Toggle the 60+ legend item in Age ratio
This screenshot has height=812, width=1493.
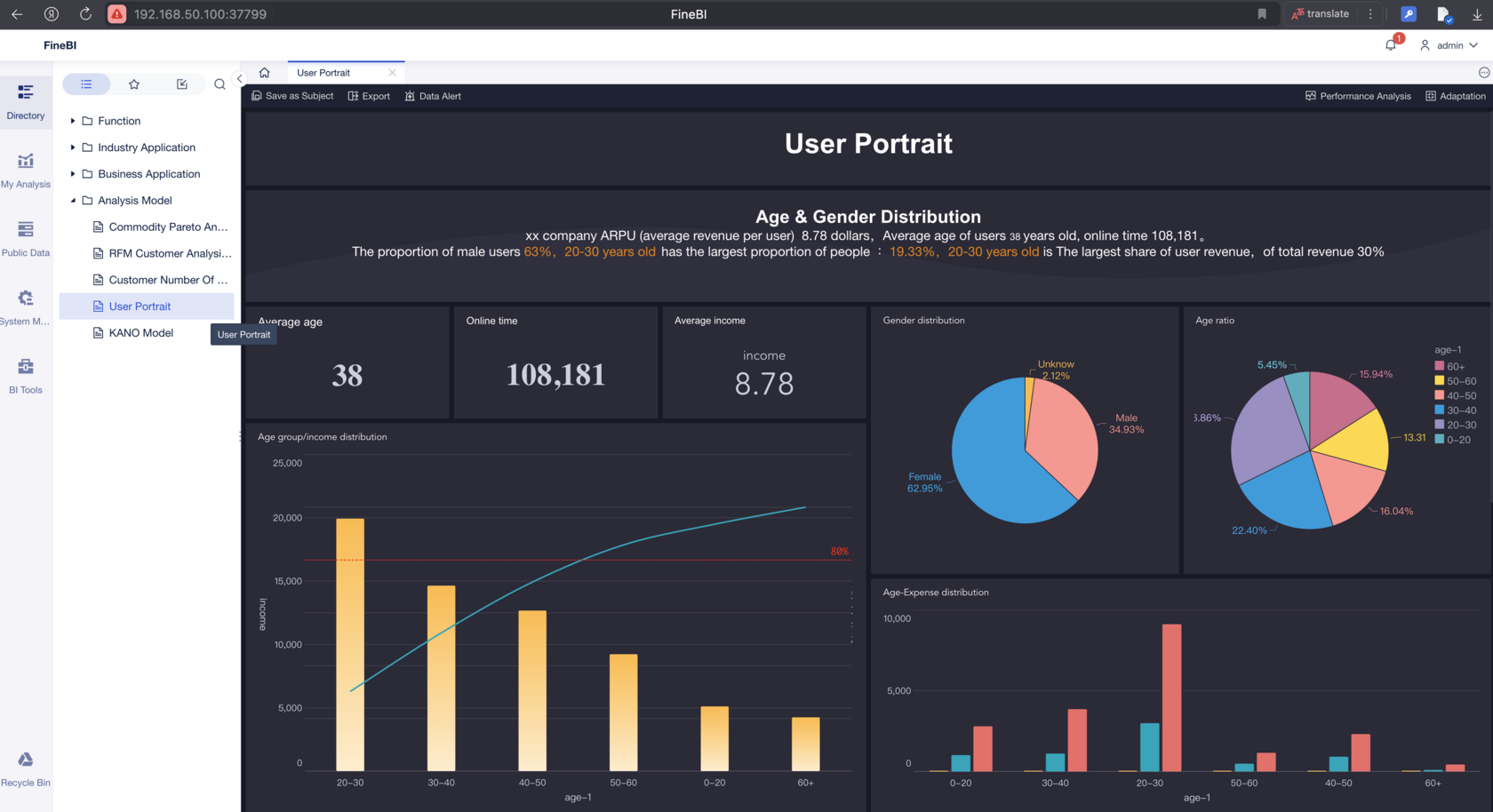pyautogui.click(x=1449, y=366)
